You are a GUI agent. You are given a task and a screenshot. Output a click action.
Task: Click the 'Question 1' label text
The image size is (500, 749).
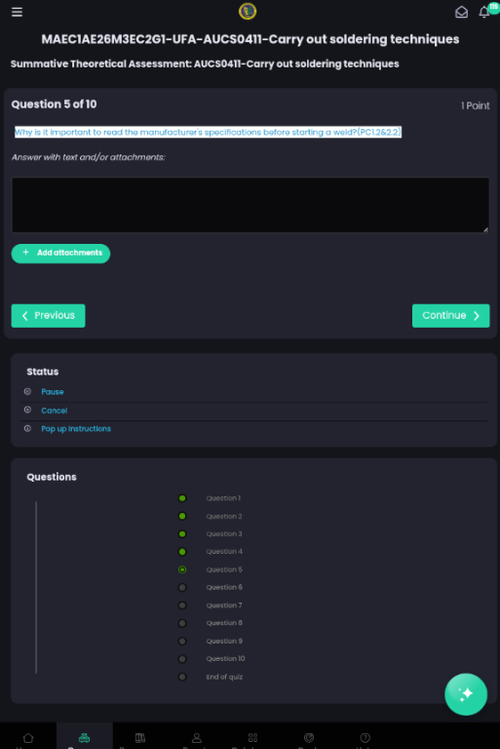click(x=223, y=498)
